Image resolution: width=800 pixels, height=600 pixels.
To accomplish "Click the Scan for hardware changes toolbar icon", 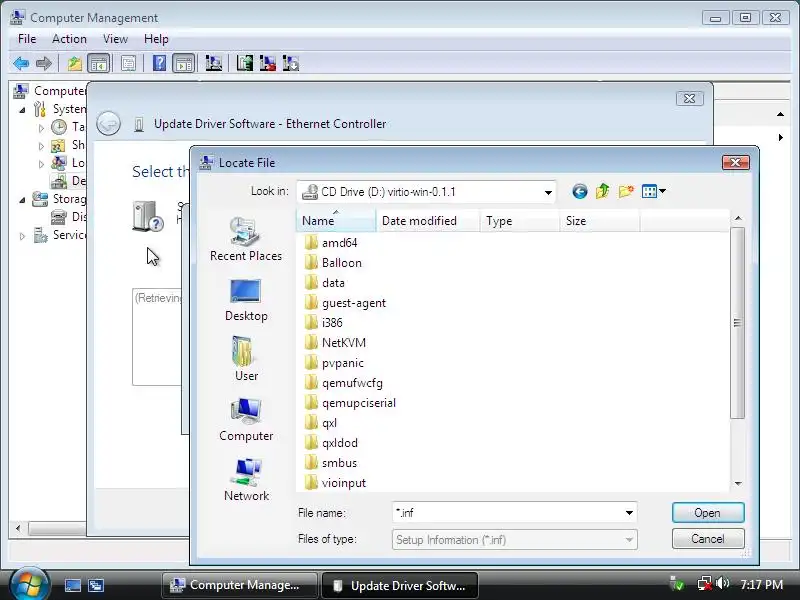I will [x=213, y=64].
